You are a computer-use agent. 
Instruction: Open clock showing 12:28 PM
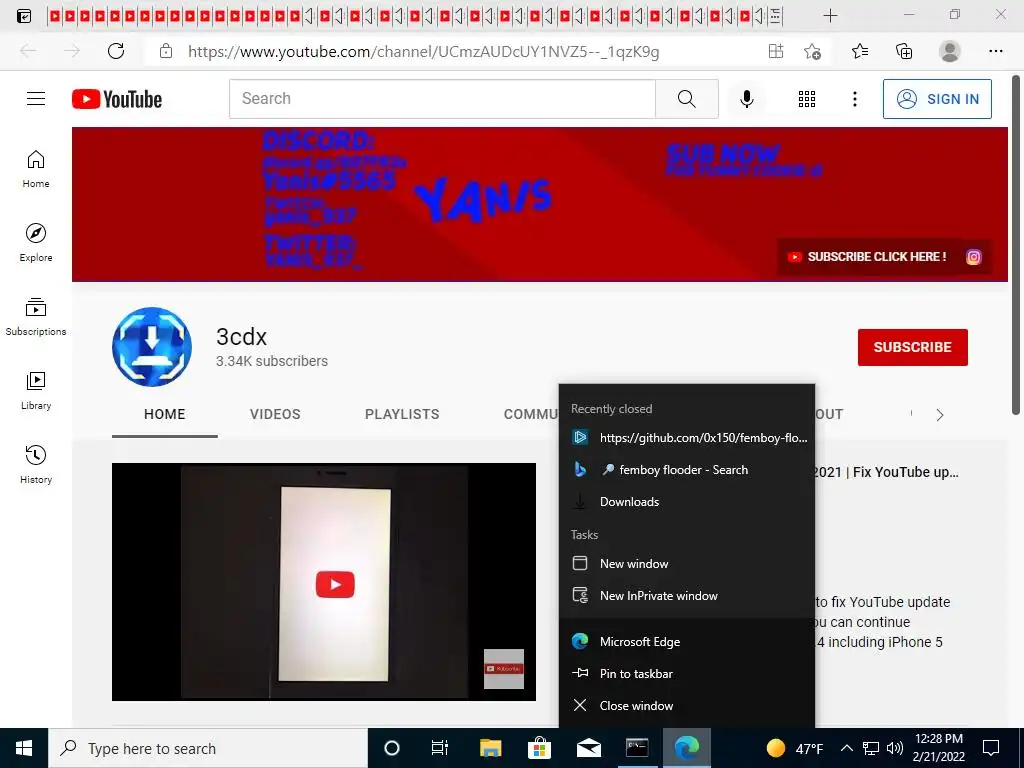click(x=938, y=748)
